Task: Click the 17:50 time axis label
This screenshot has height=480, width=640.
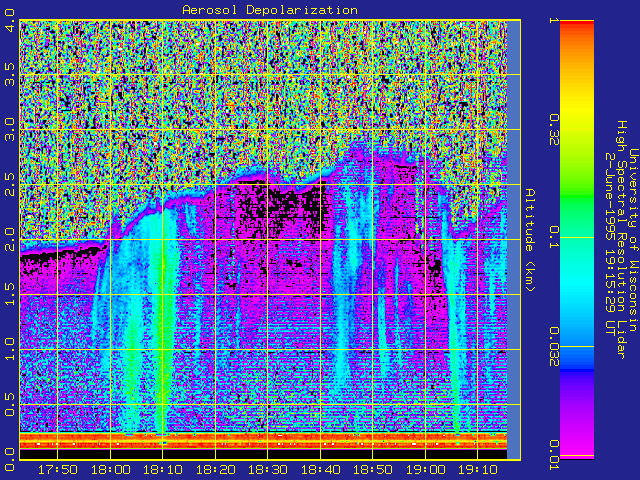Action: [58, 470]
